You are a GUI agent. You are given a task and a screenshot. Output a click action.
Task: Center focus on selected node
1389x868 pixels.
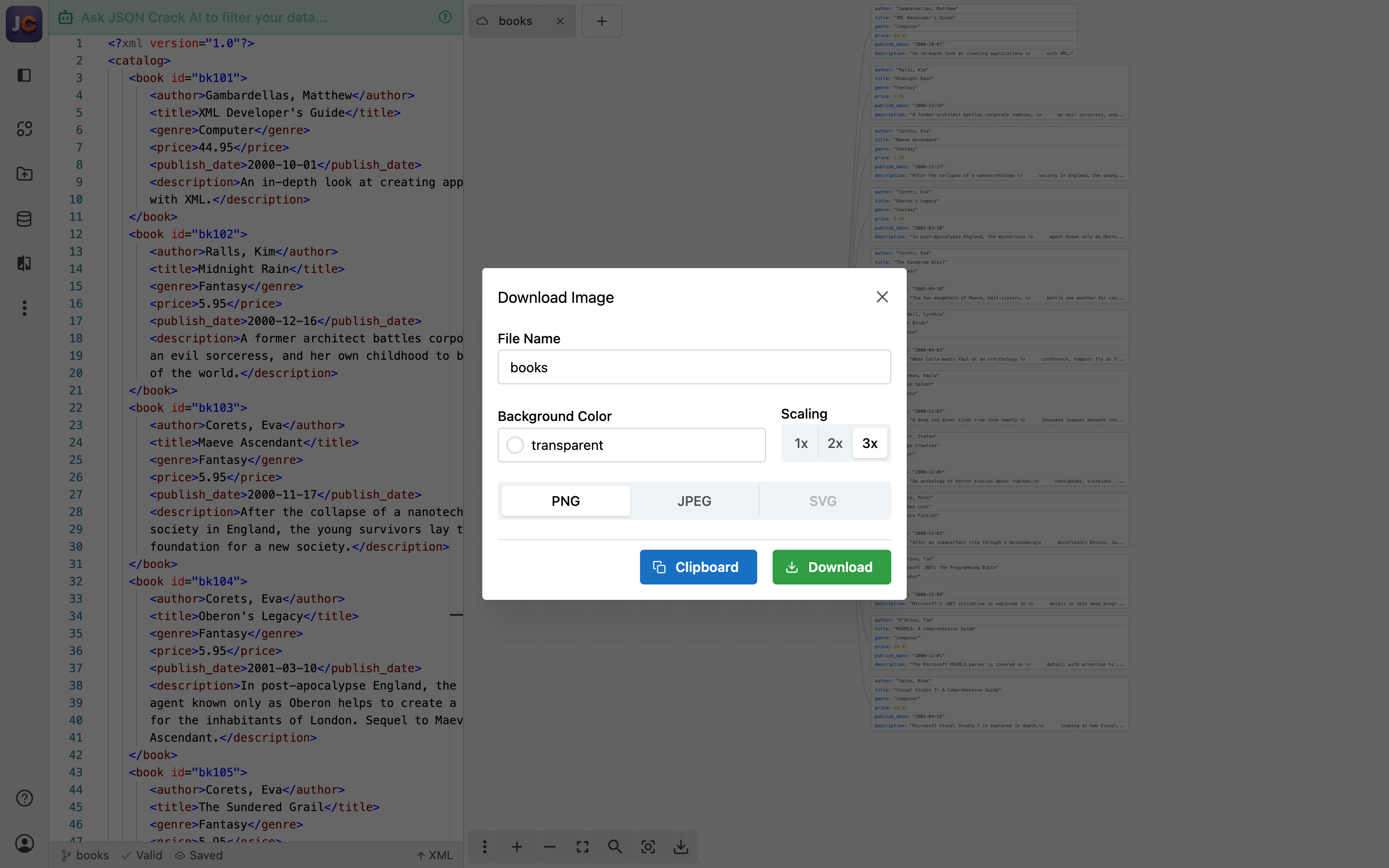[x=648, y=847]
